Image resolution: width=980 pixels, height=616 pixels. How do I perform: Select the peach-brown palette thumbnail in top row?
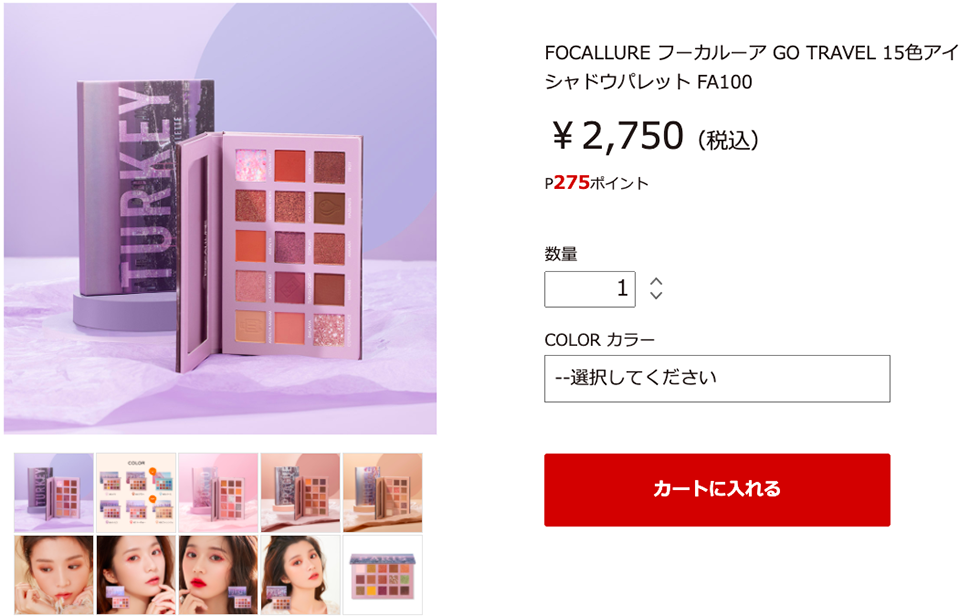click(301, 492)
